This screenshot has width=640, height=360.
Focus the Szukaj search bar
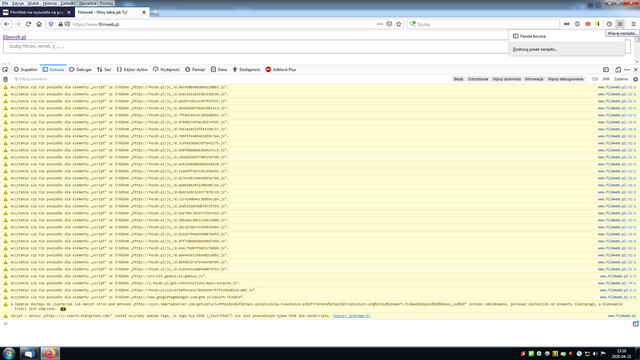coord(483,24)
